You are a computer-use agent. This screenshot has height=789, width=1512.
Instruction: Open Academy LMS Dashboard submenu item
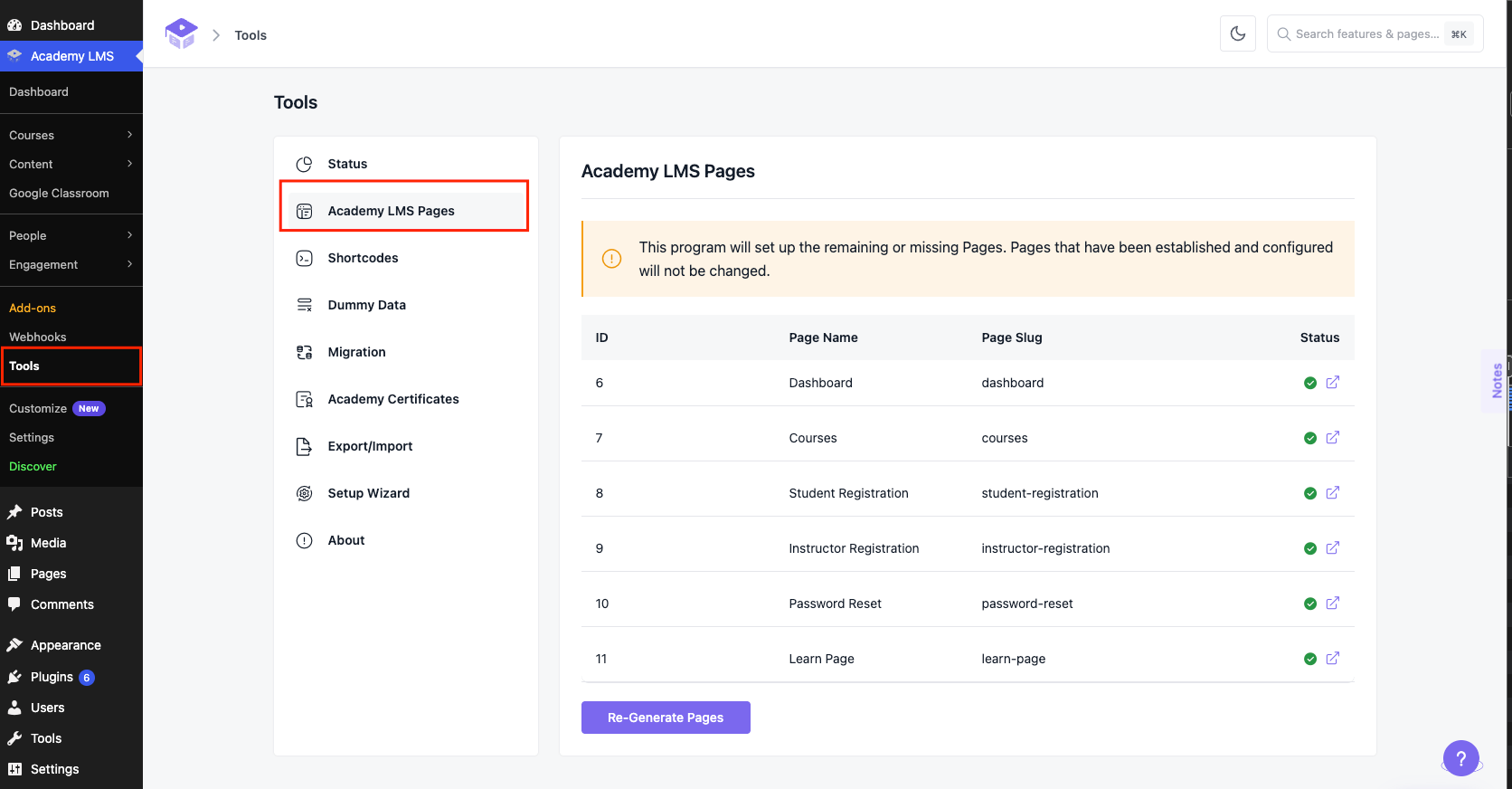[x=71, y=91]
